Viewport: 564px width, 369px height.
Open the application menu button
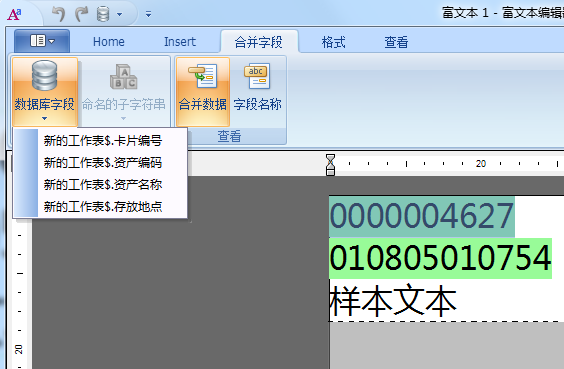[x=42, y=41]
